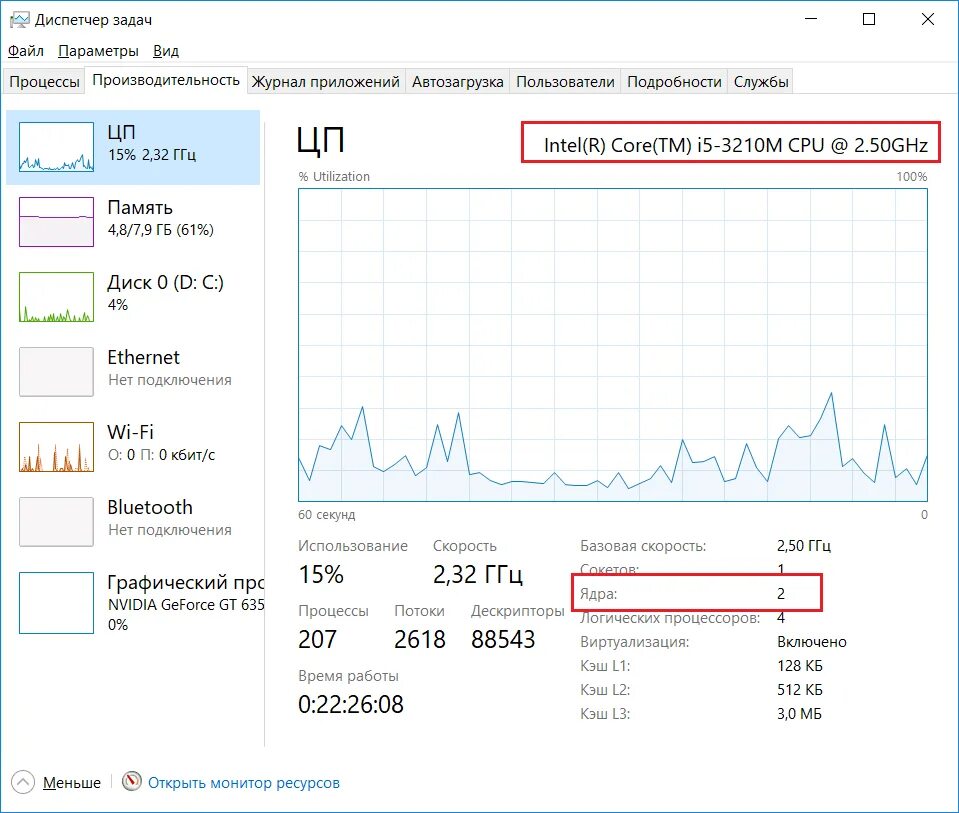Click the Bluetooth graph thumbnail
The width and height of the screenshot is (959, 813).
tap(56, 522)
